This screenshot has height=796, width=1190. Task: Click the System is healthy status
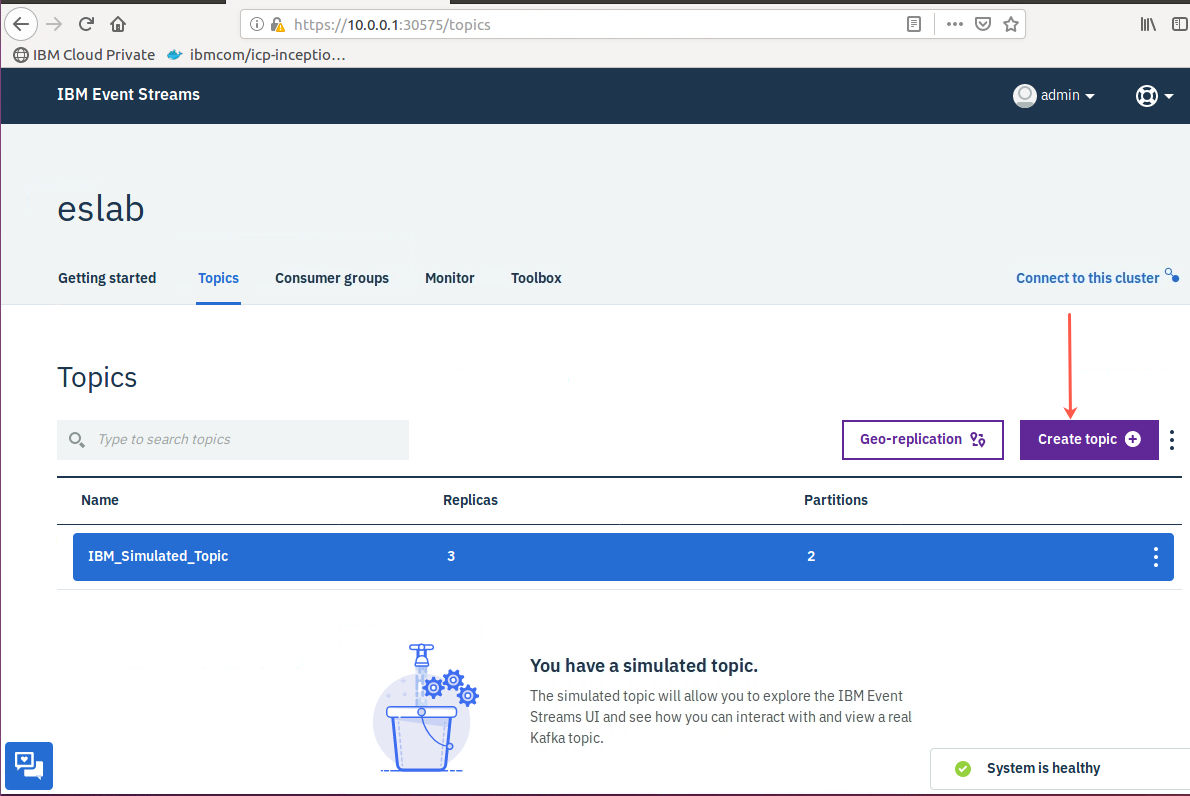tap(1044, 769)
